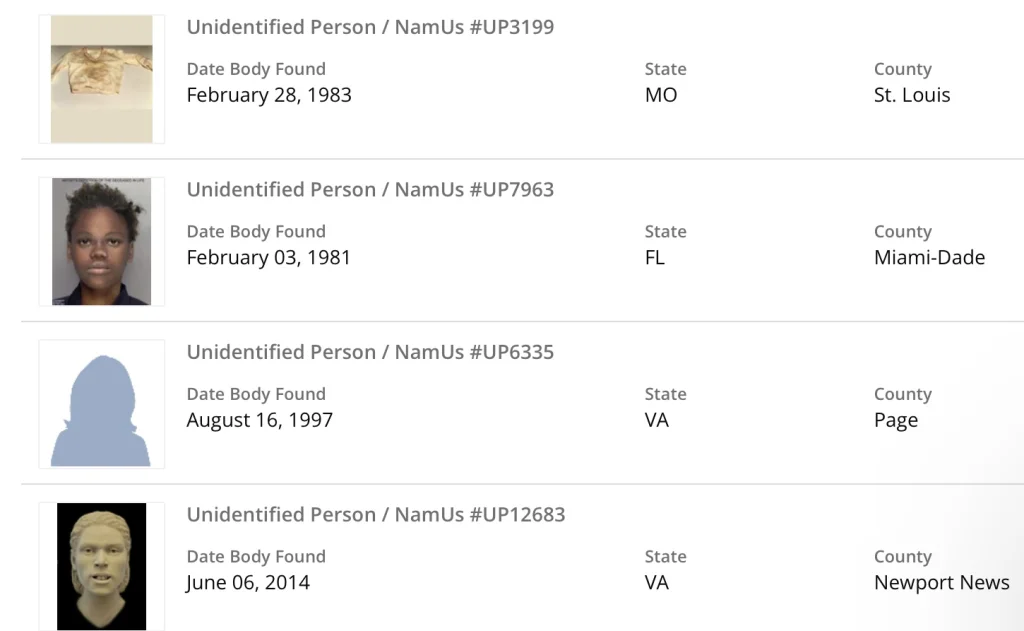Open the face photo thumbnail for UP7963
1024x631 pixels.
coord(101,242)
